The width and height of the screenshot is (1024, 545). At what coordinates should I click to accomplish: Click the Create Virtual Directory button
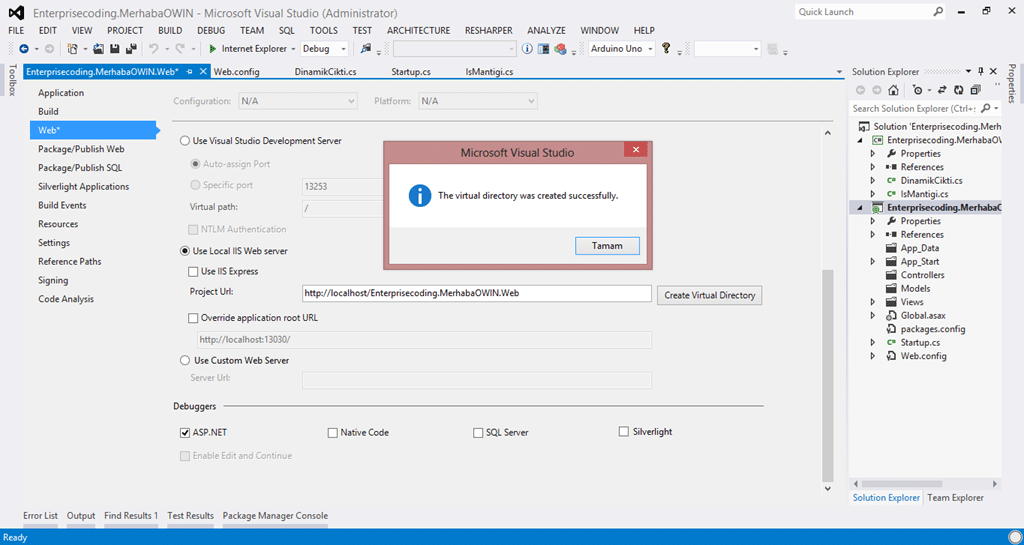[x=709, y=295]
